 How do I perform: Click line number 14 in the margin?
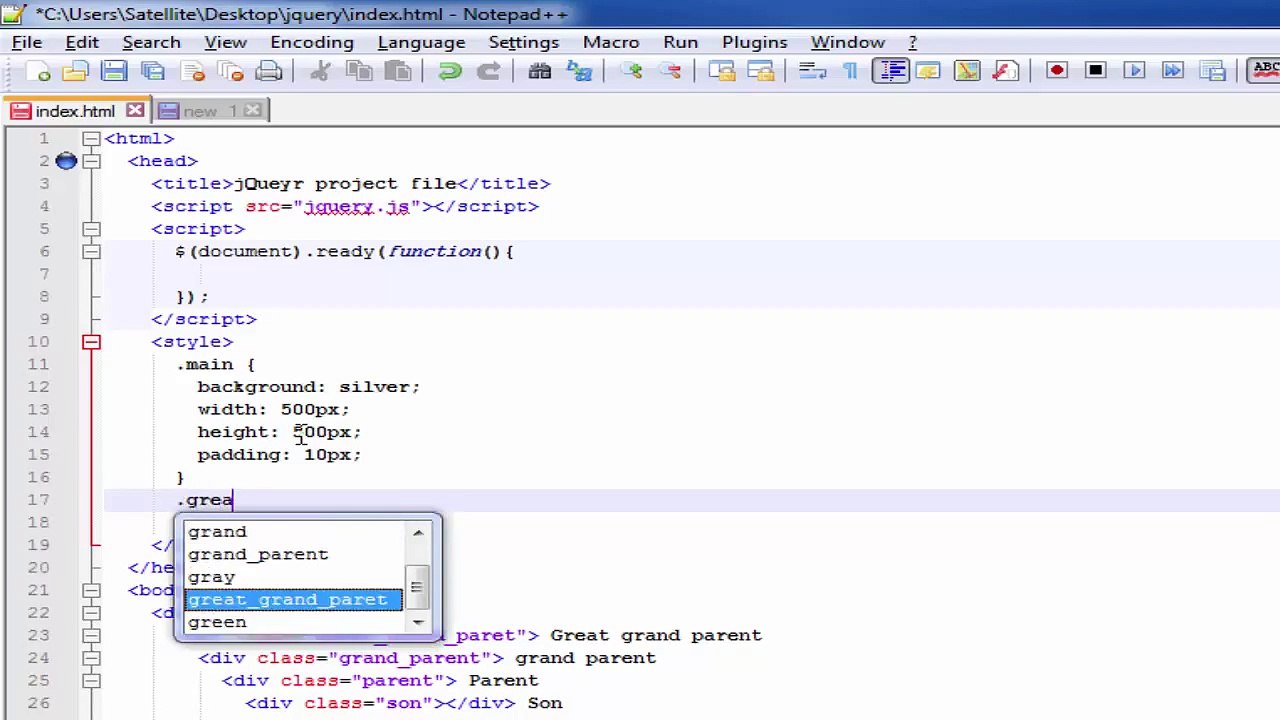[x=39, y=432]
